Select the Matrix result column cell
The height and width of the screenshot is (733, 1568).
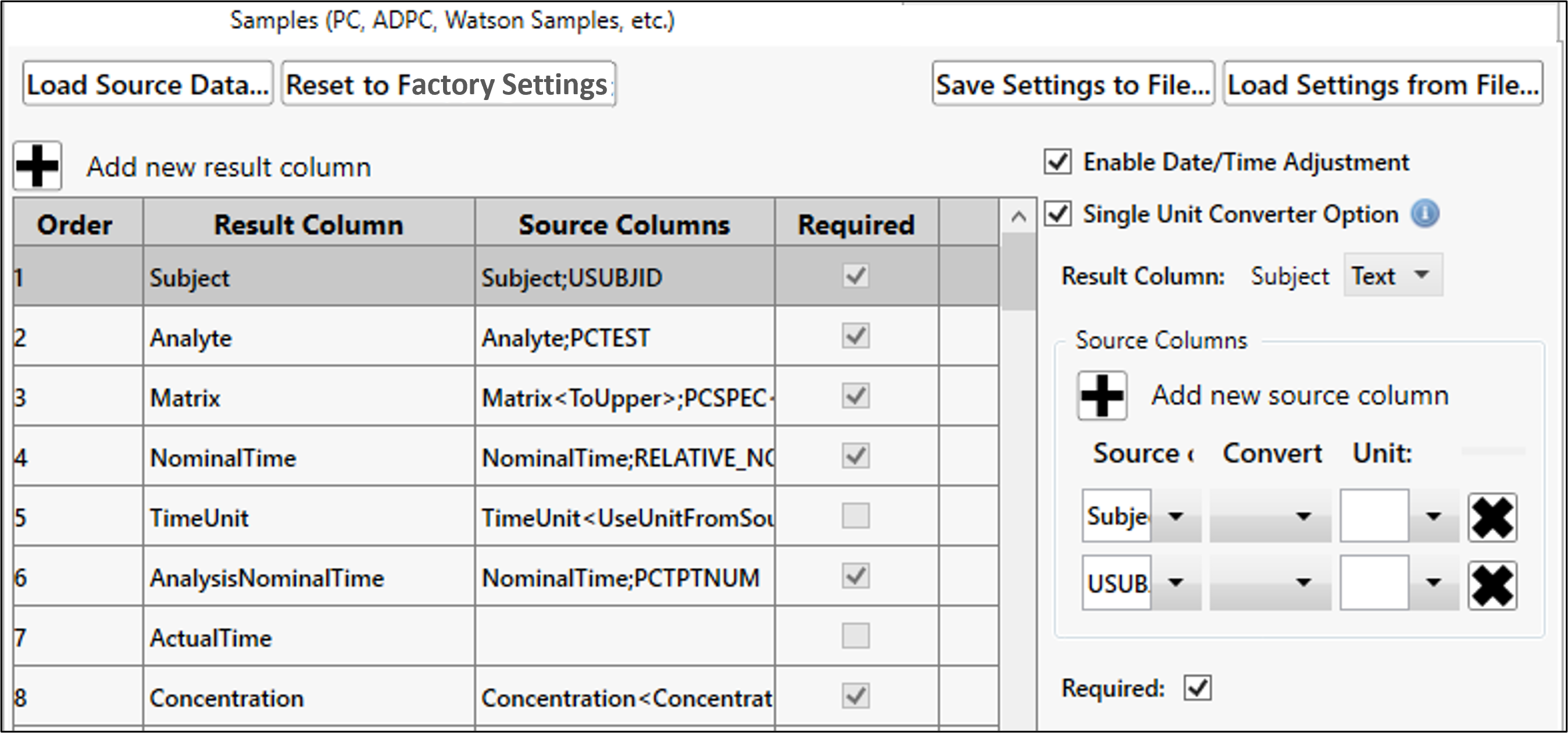pos(309,397)
